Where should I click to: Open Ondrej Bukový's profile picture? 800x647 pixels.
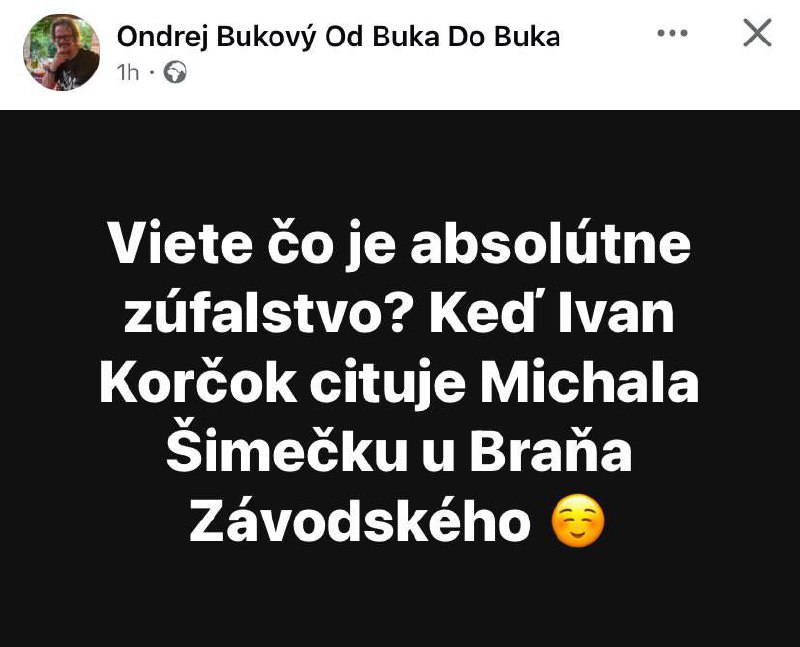(x=61, y=52)
